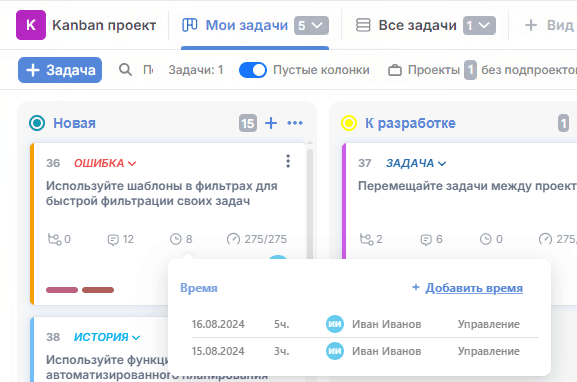This screenshot has height=382, width=577.
Task: Click the purple K project avatar
Action: pyautogui.click(x=31, y=25)
